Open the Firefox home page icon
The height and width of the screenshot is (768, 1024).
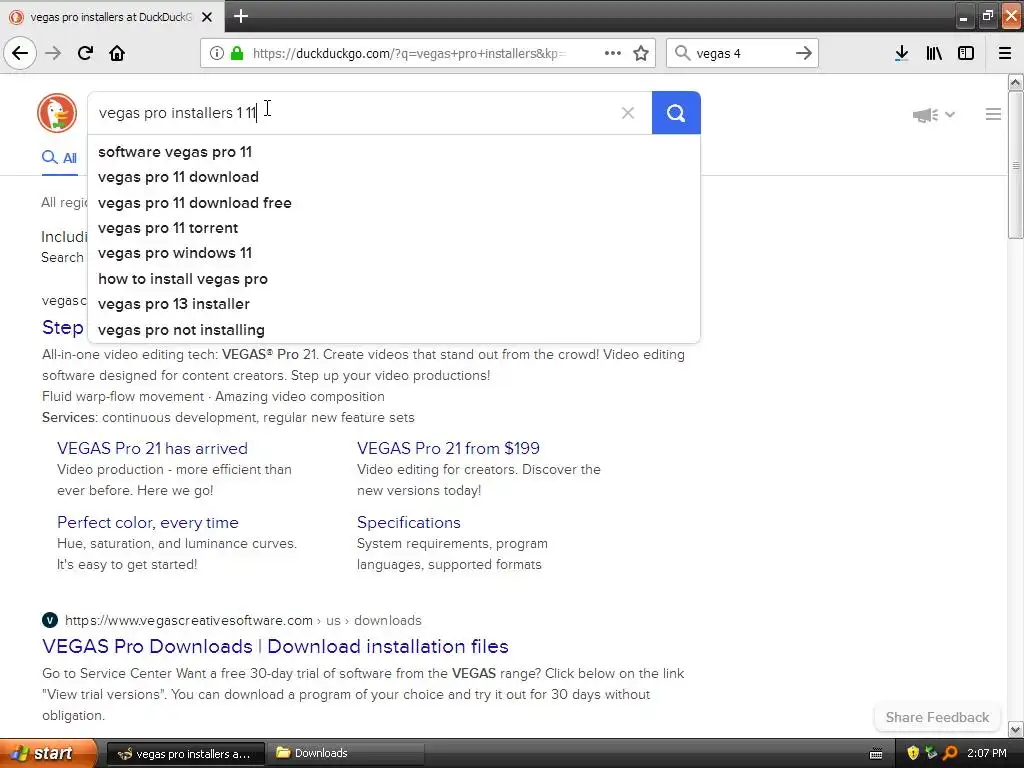click(x=117, y=53)
